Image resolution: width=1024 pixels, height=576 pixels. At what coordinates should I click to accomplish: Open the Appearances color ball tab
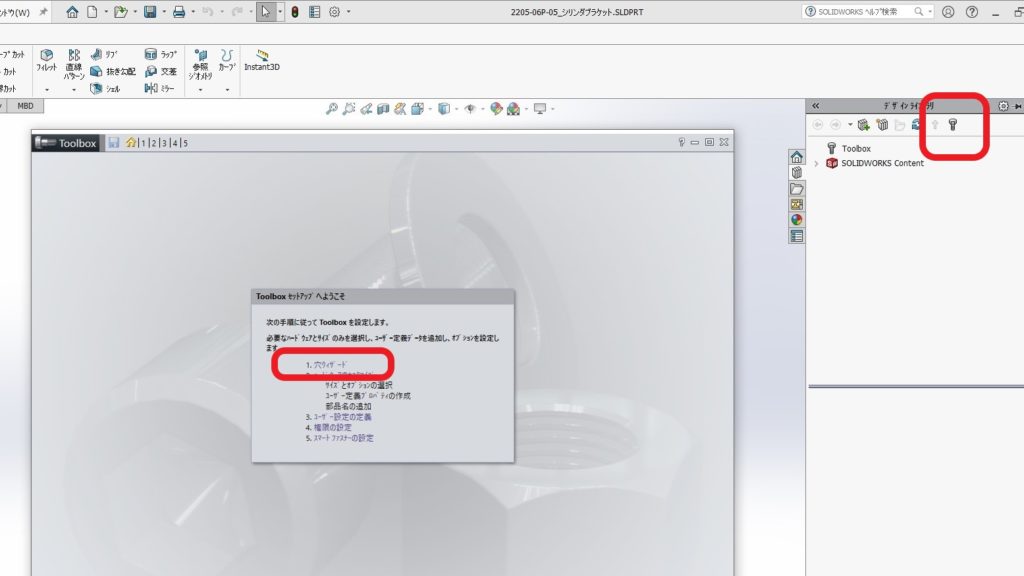click(x=797, y=220)
